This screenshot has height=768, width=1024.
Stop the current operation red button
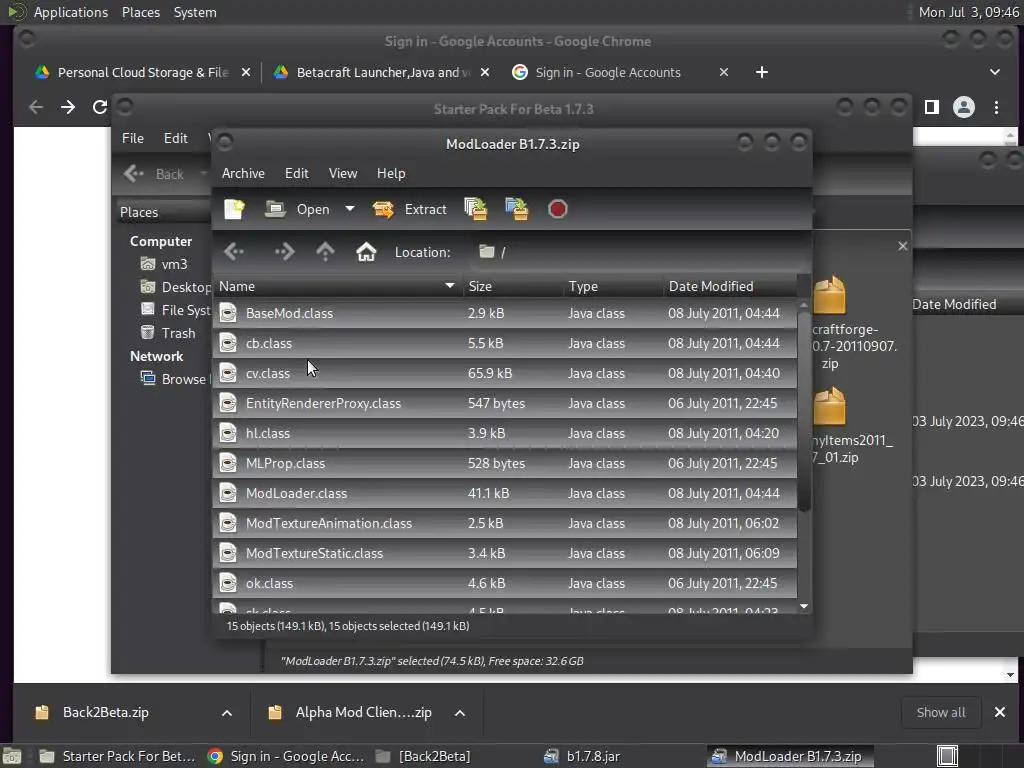pos(557,209)
